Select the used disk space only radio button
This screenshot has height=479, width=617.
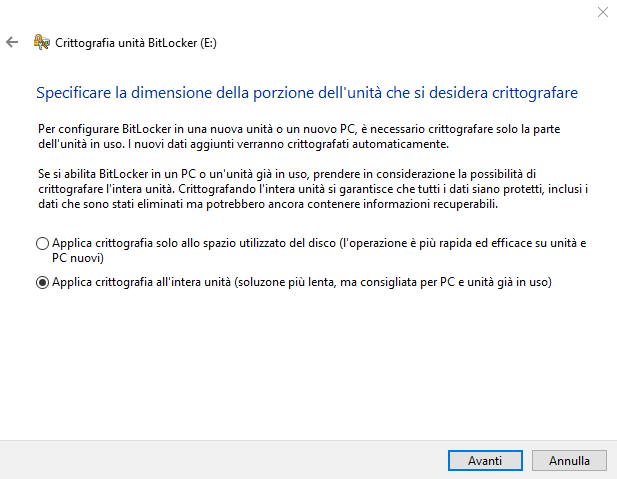[x=42, y=243]
